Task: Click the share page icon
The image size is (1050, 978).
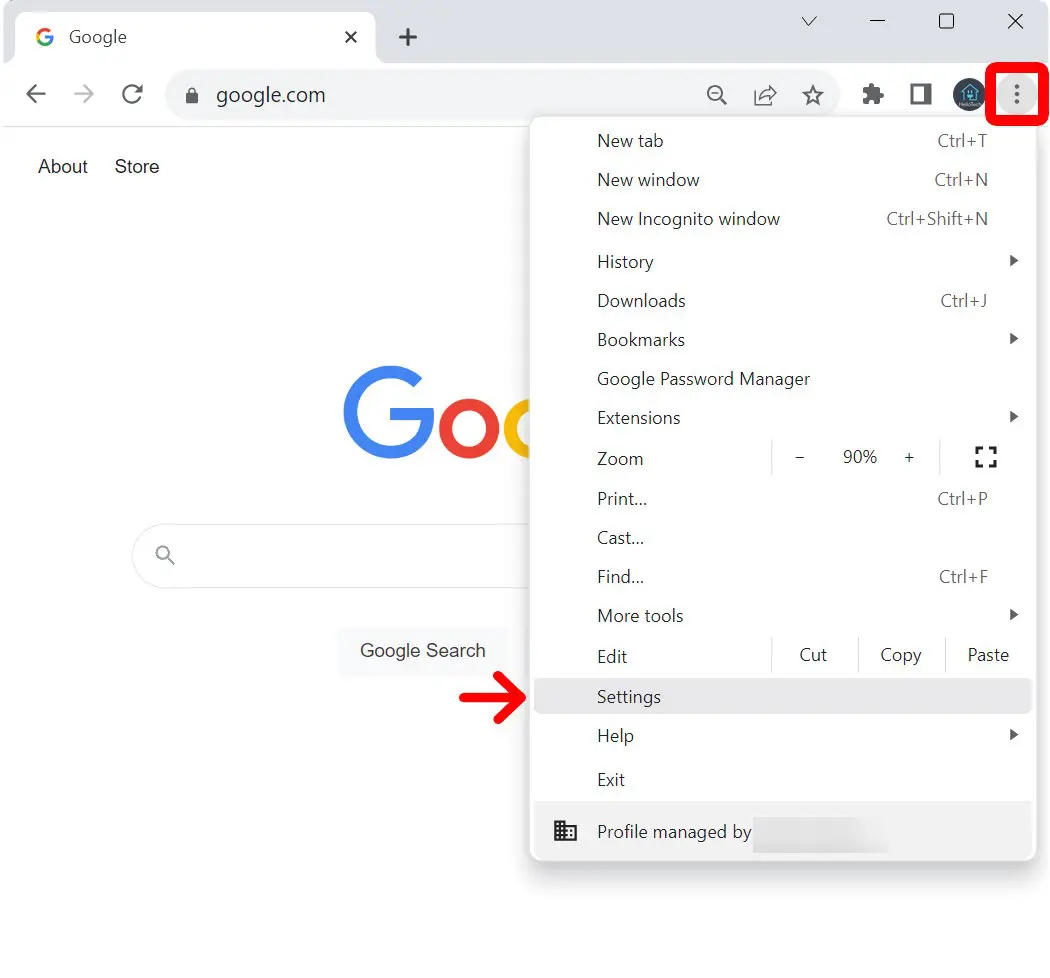Action: point(765,95)
